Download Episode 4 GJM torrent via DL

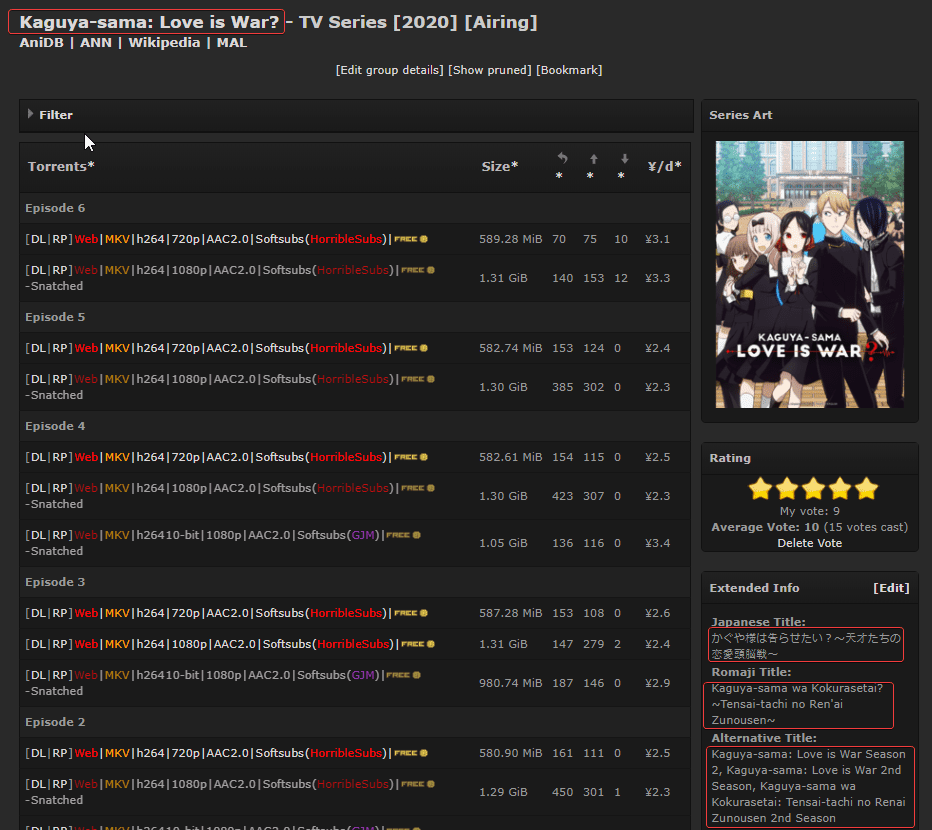(x=38, y=535)
